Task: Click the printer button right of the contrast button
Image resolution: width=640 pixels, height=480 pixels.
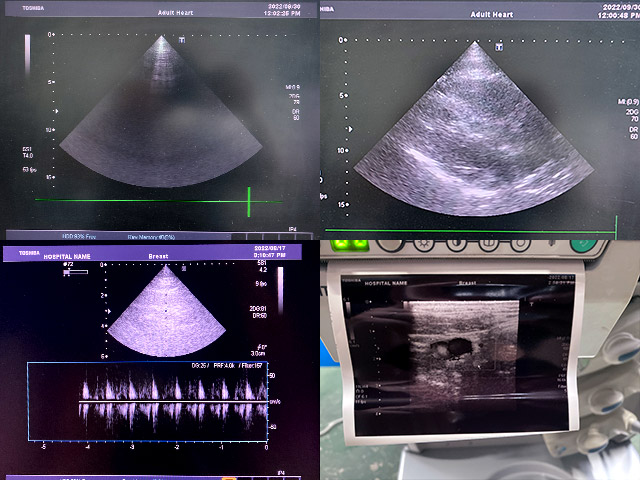Action: pyautogui.click(x=489, y=244)
